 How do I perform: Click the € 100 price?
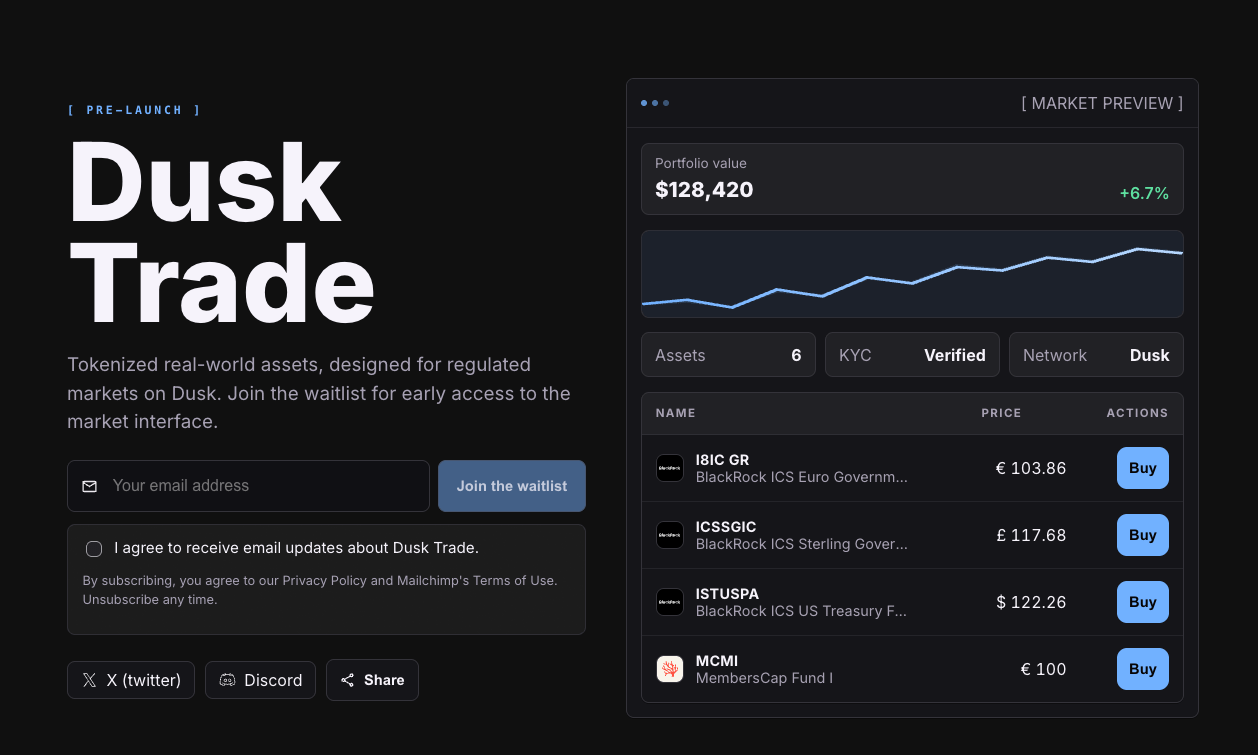point(1043,669)
